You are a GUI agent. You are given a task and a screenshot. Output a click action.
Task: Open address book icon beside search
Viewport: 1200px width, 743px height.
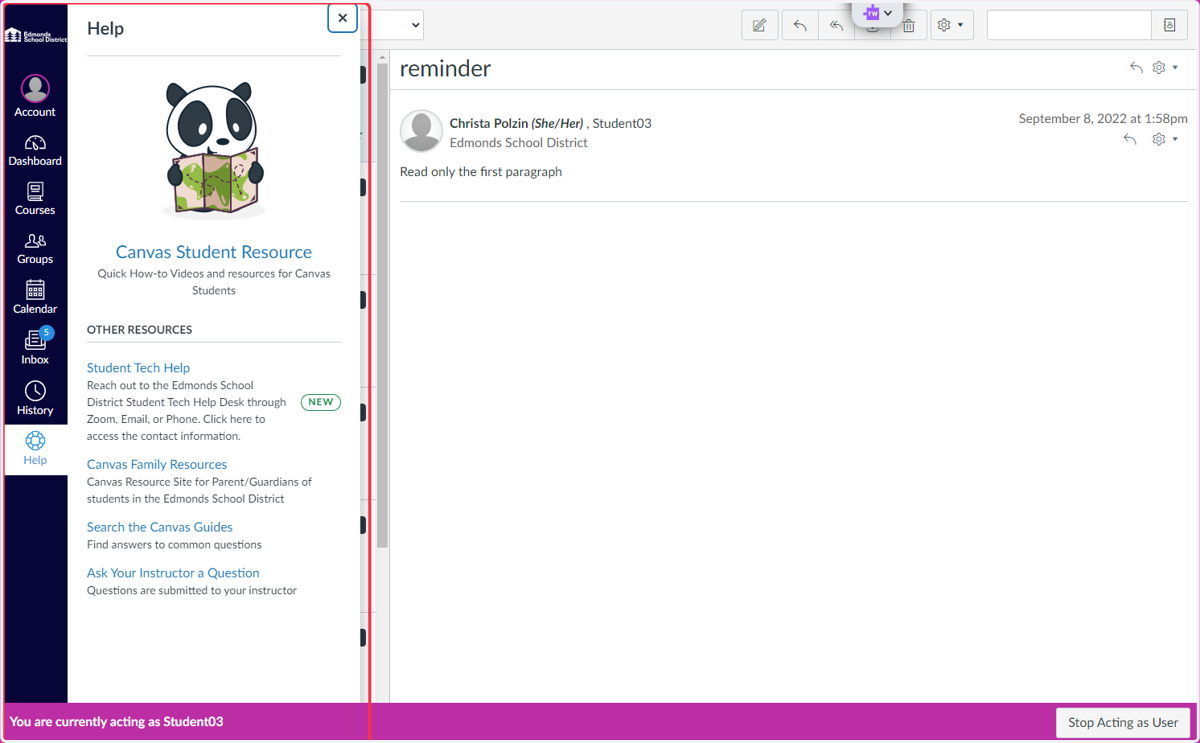point(1169,25)
